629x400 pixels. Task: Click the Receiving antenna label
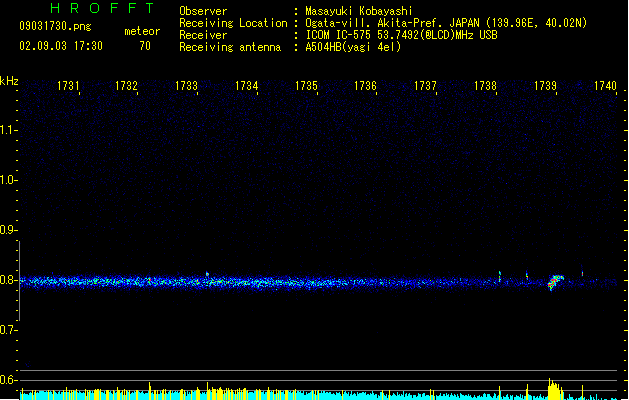tap(230, 47)
